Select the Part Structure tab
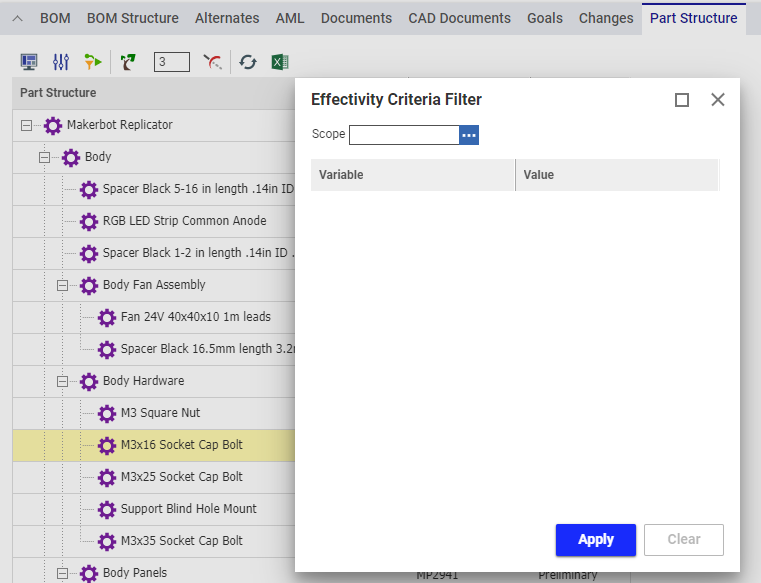 coord(694,18)
